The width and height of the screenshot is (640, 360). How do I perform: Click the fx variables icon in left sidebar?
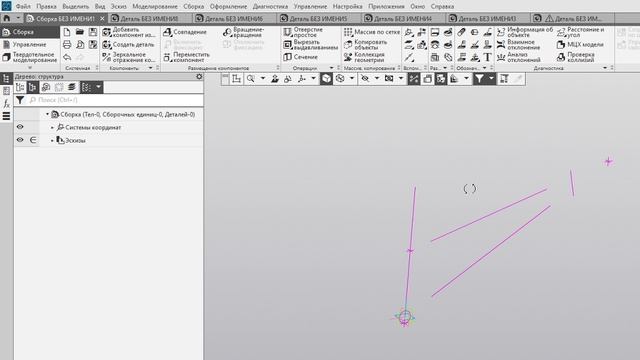[x=6, y=103]
